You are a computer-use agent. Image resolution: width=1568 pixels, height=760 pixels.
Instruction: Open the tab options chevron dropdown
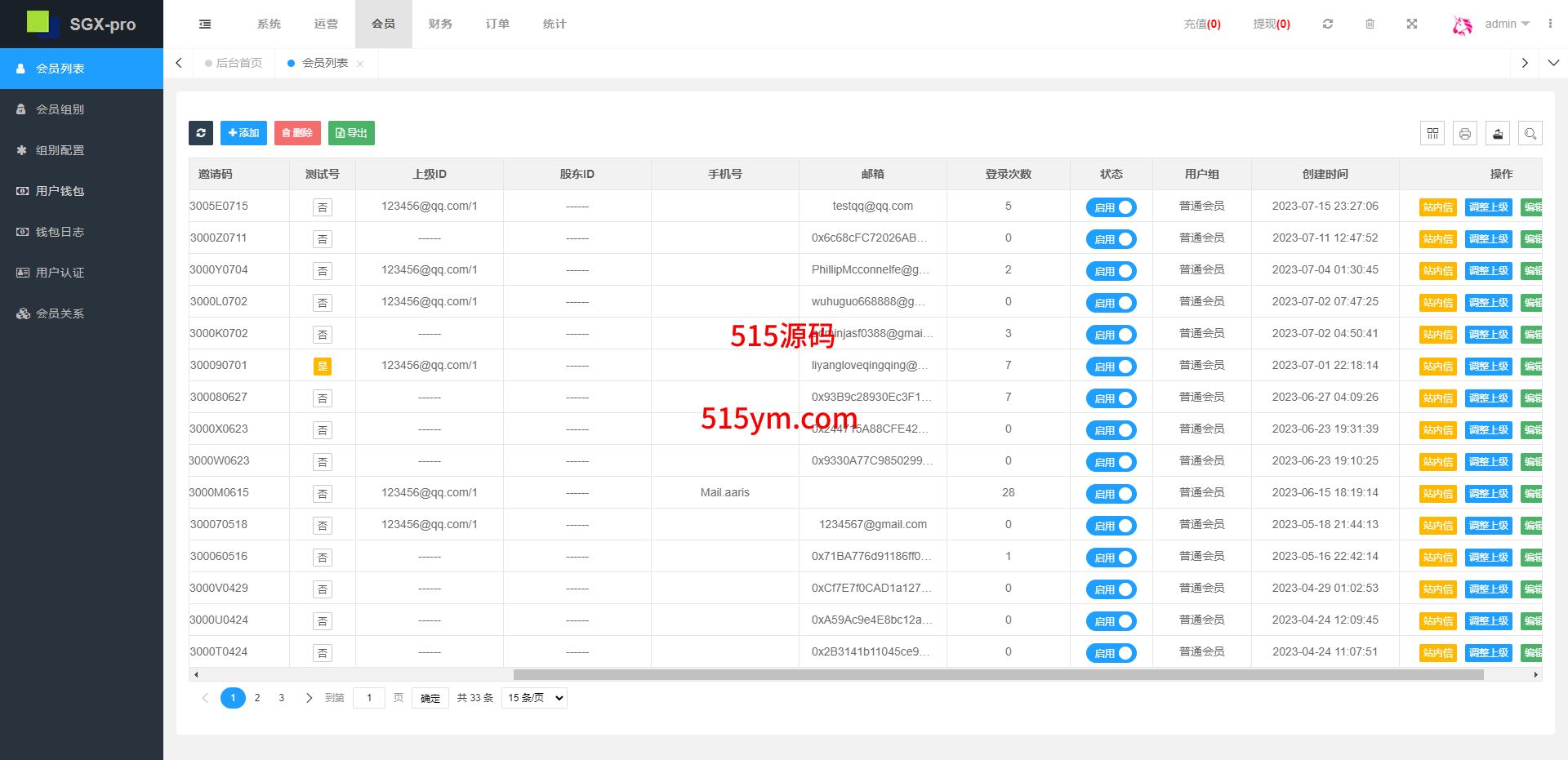point(1553,63)
